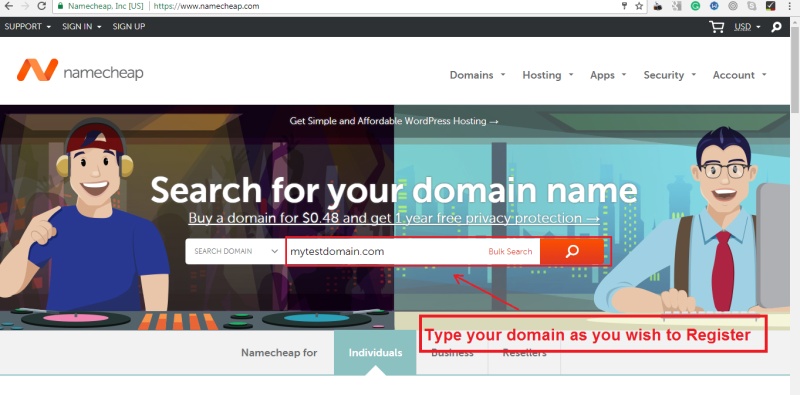
Task: Expand the Apps navigation menu
Action: coord(608,75)
